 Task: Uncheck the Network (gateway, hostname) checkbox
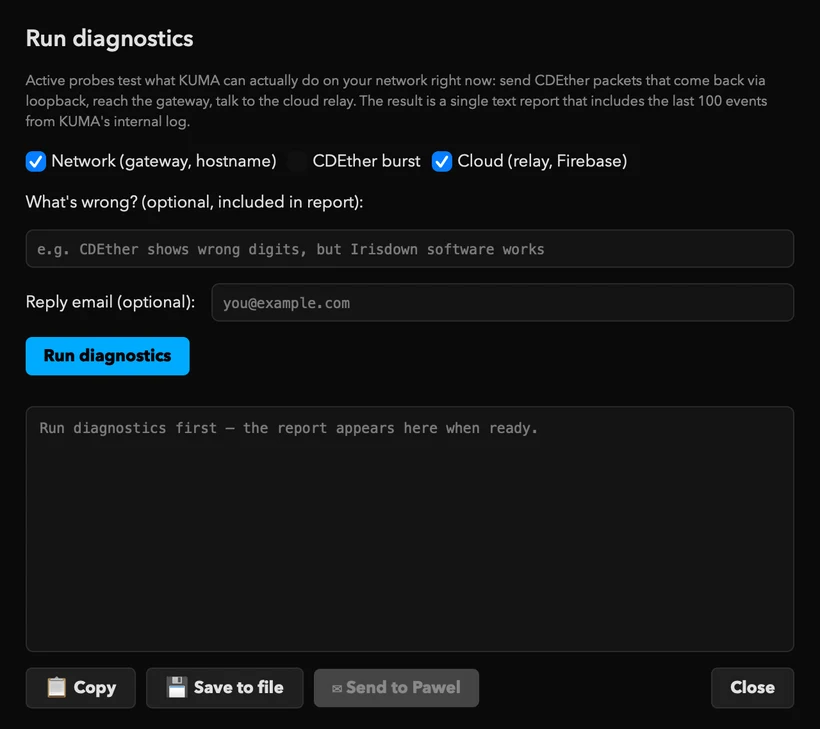point(36,162)
